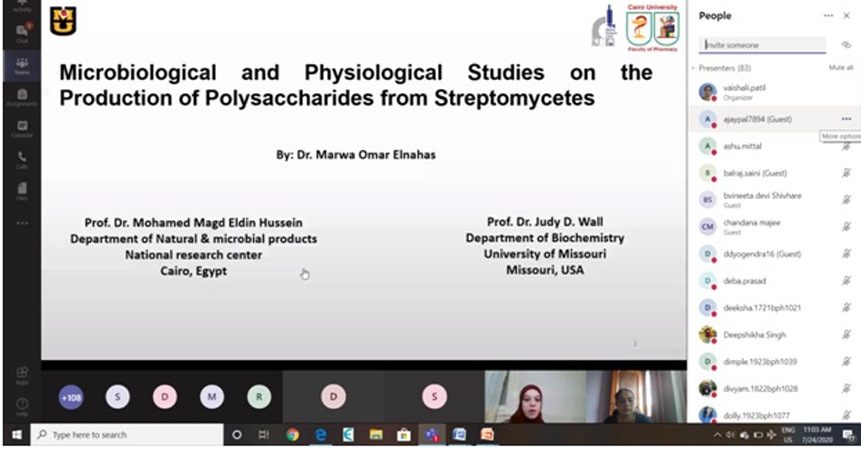Open Calendar in the Teams sidebar
Screen dimensions: 861x450
tap(21, 128)
